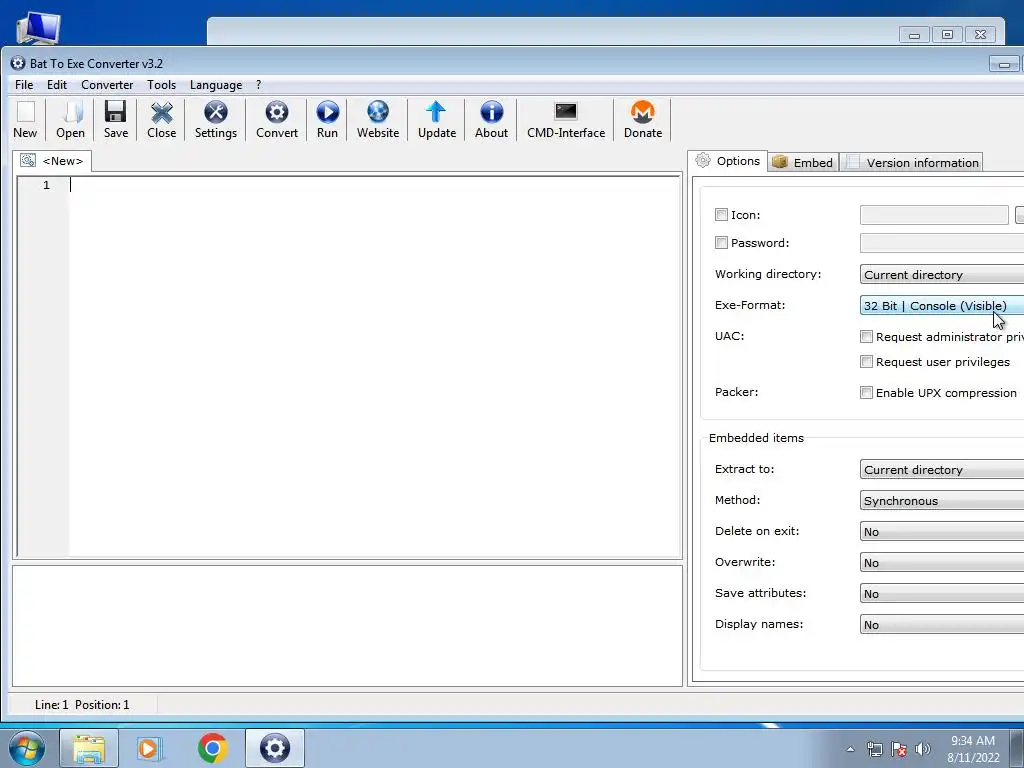Click the Windows Start orb
Image resolution: width=1024 pixels, height=768 pixels.
coord(27,748)
